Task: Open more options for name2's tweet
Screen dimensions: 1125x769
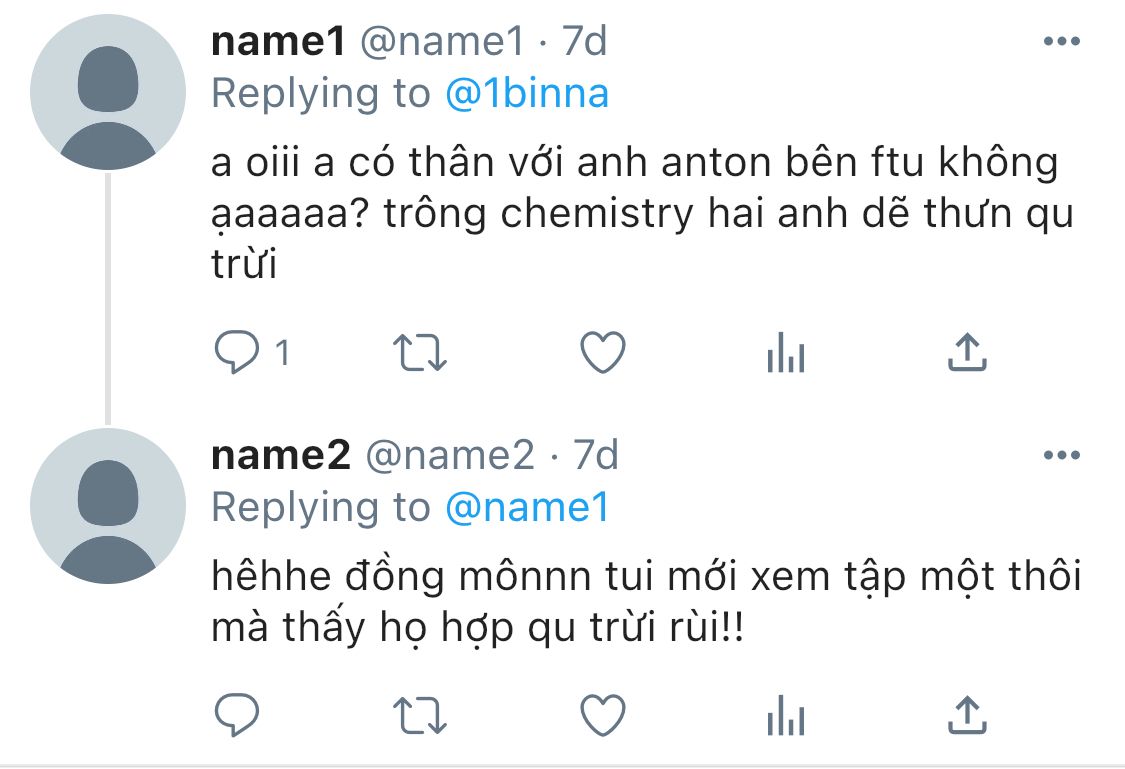Action: tap(1061, 456)
